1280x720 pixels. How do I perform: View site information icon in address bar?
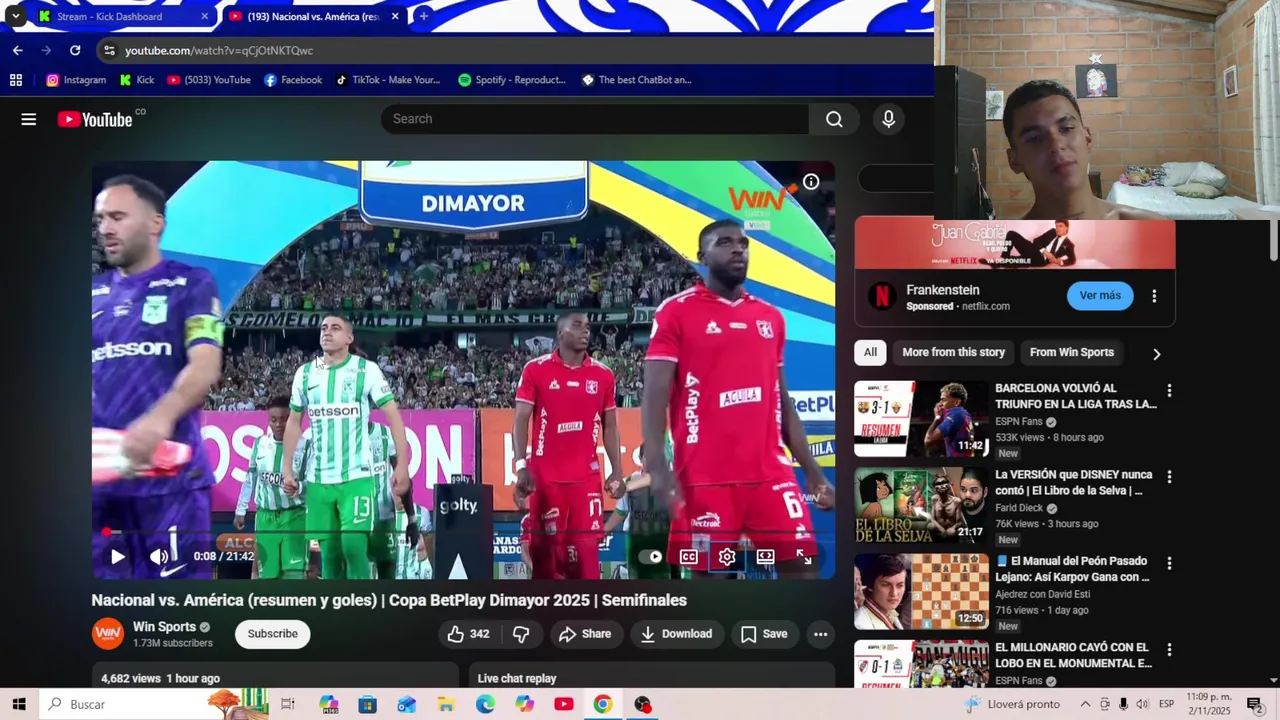tap(109, 50)
